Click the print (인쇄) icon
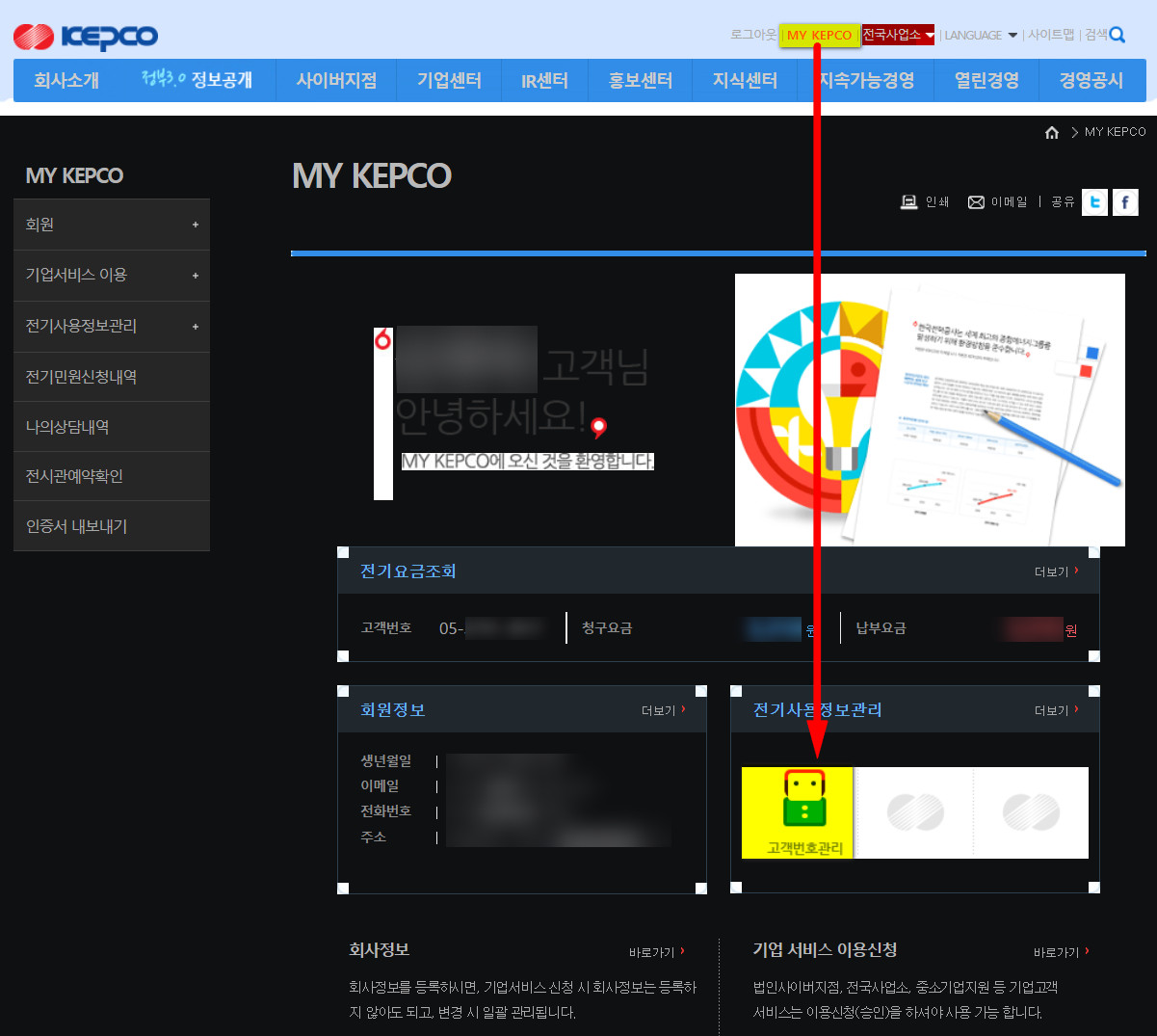Image resolution: width=1157 pixels, height=1036 pixels. click(x=908, y=201)
